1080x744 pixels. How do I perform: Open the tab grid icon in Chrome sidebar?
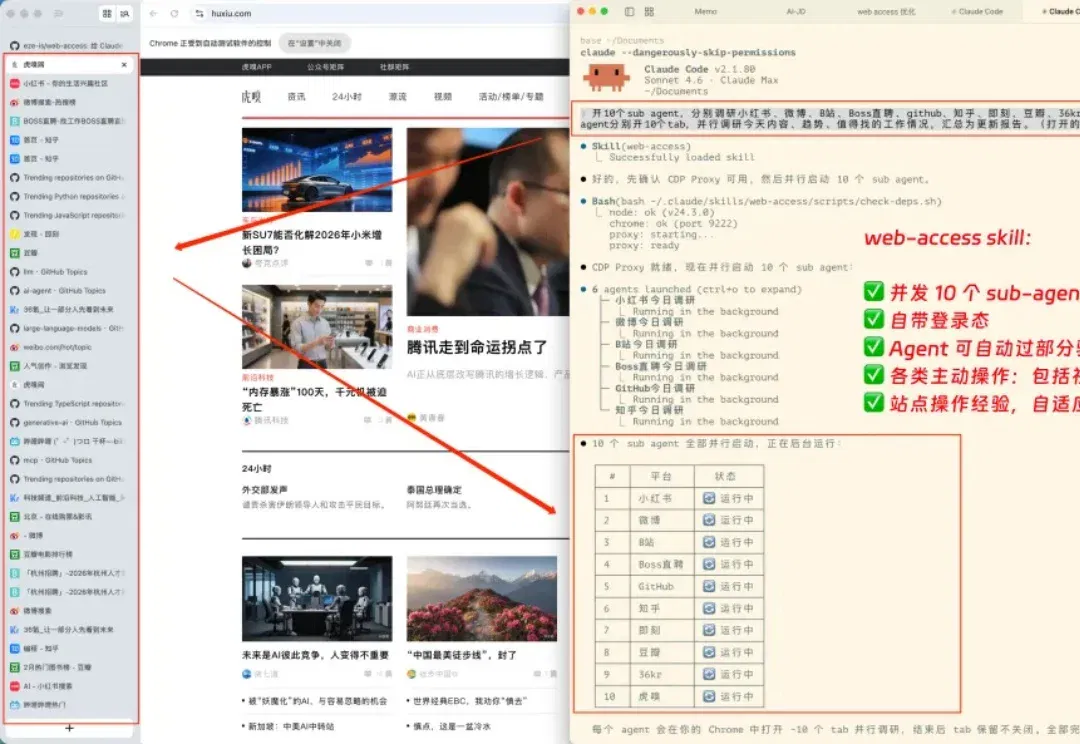point(107,13)
